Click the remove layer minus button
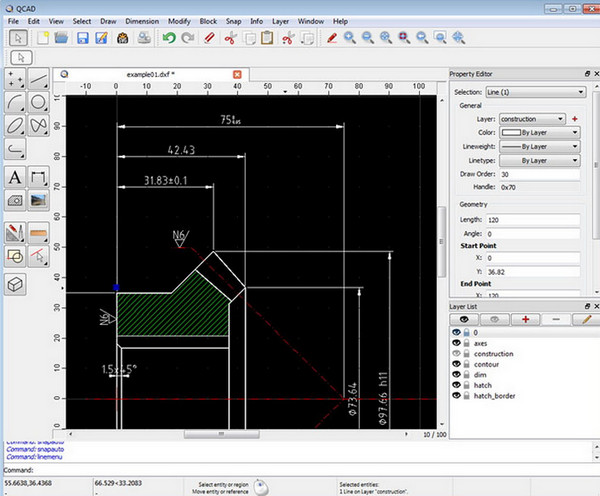The height and width of the screenshot is (496, 600). [556, 318]
